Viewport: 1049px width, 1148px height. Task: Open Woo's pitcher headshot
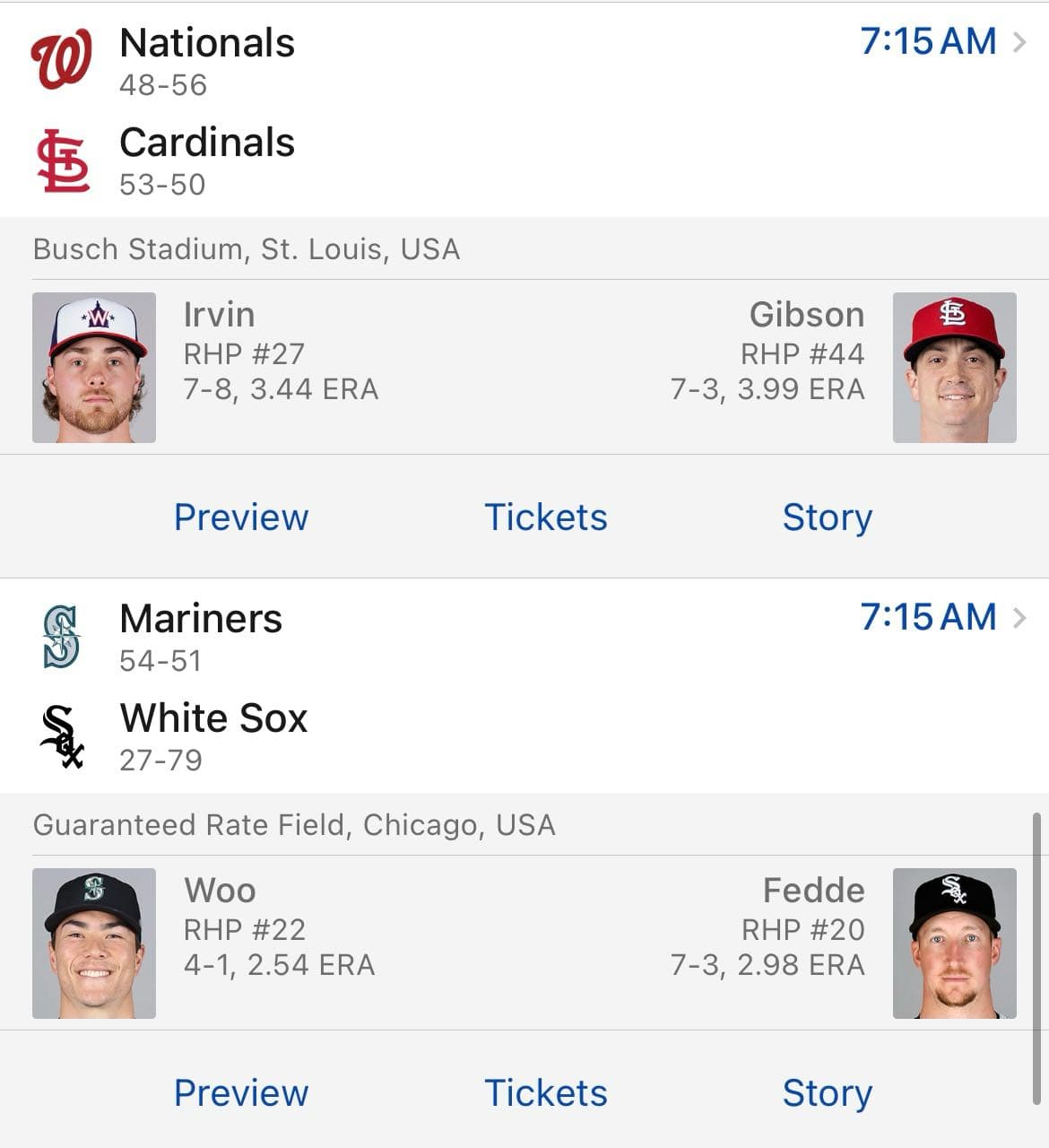point(94,944)
